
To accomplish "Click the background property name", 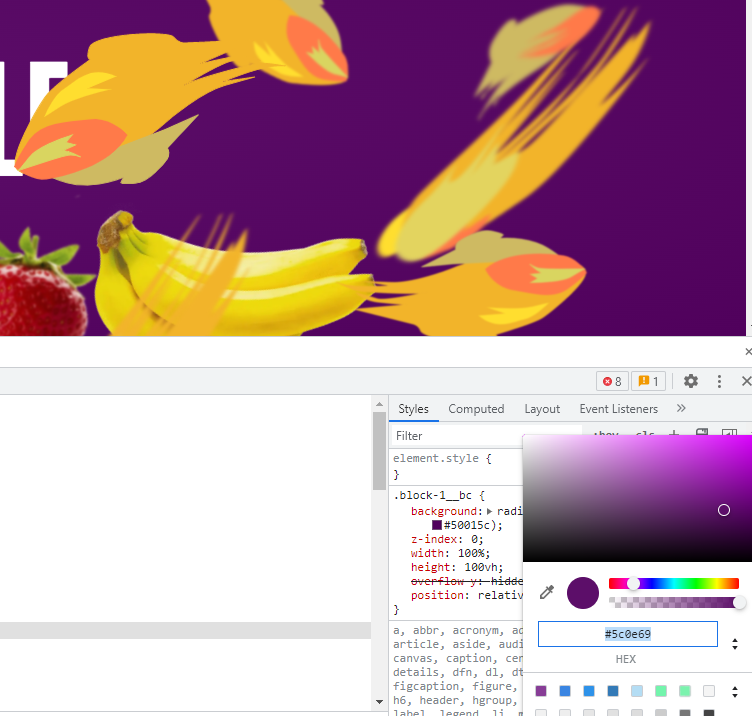I will coord(444,511).
